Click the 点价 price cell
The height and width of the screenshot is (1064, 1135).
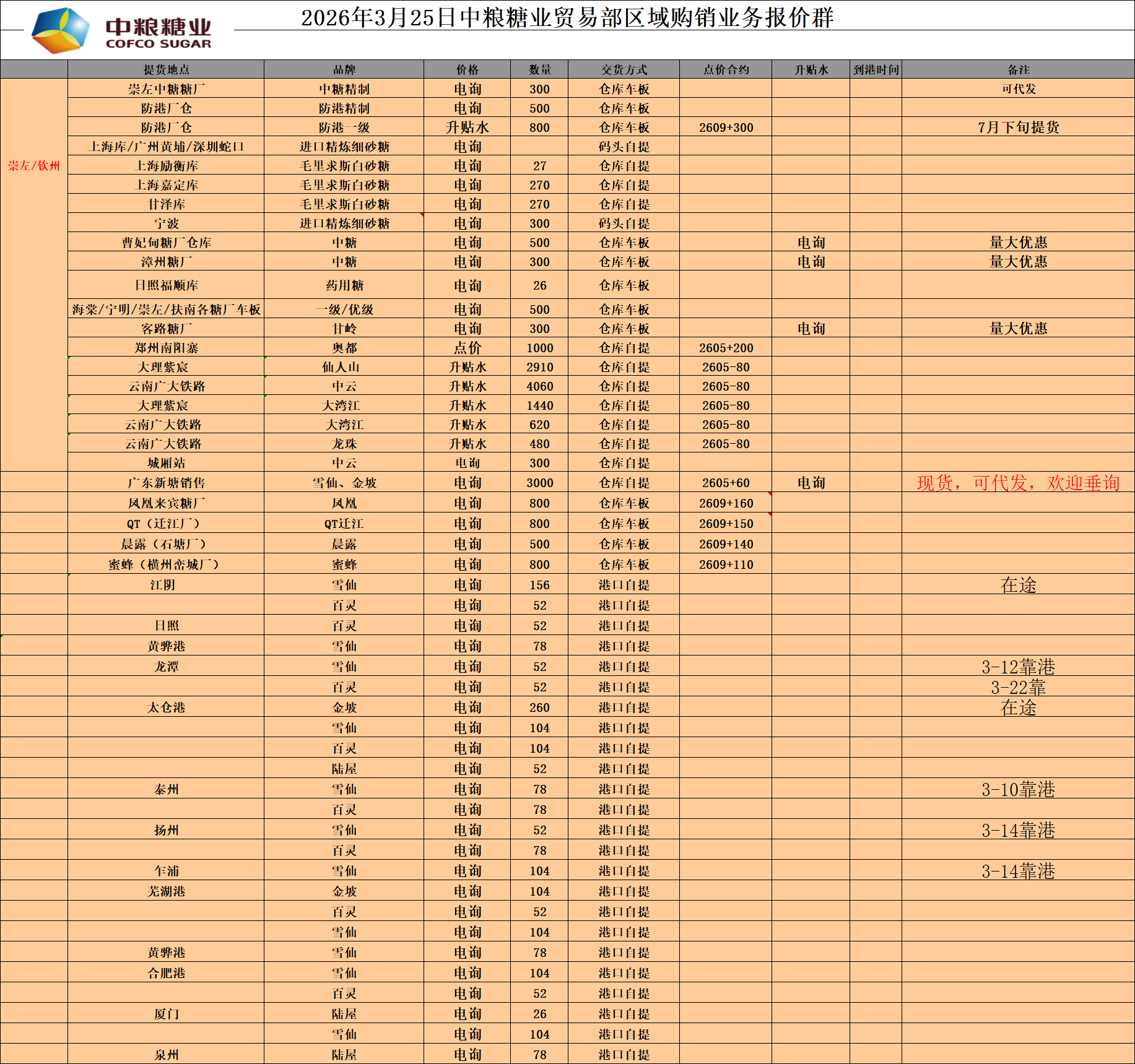pyautogui.click(x=467, y=347)
